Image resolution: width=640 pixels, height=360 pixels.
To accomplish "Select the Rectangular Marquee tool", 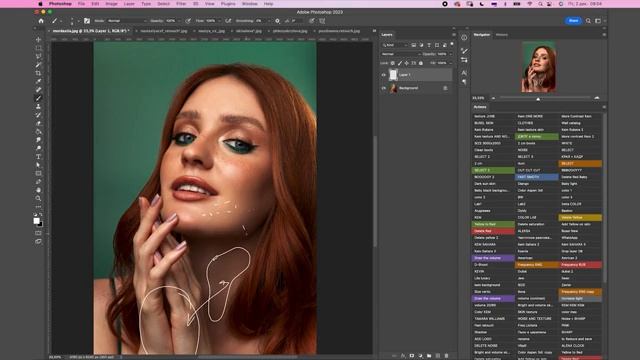I will 38,48.
